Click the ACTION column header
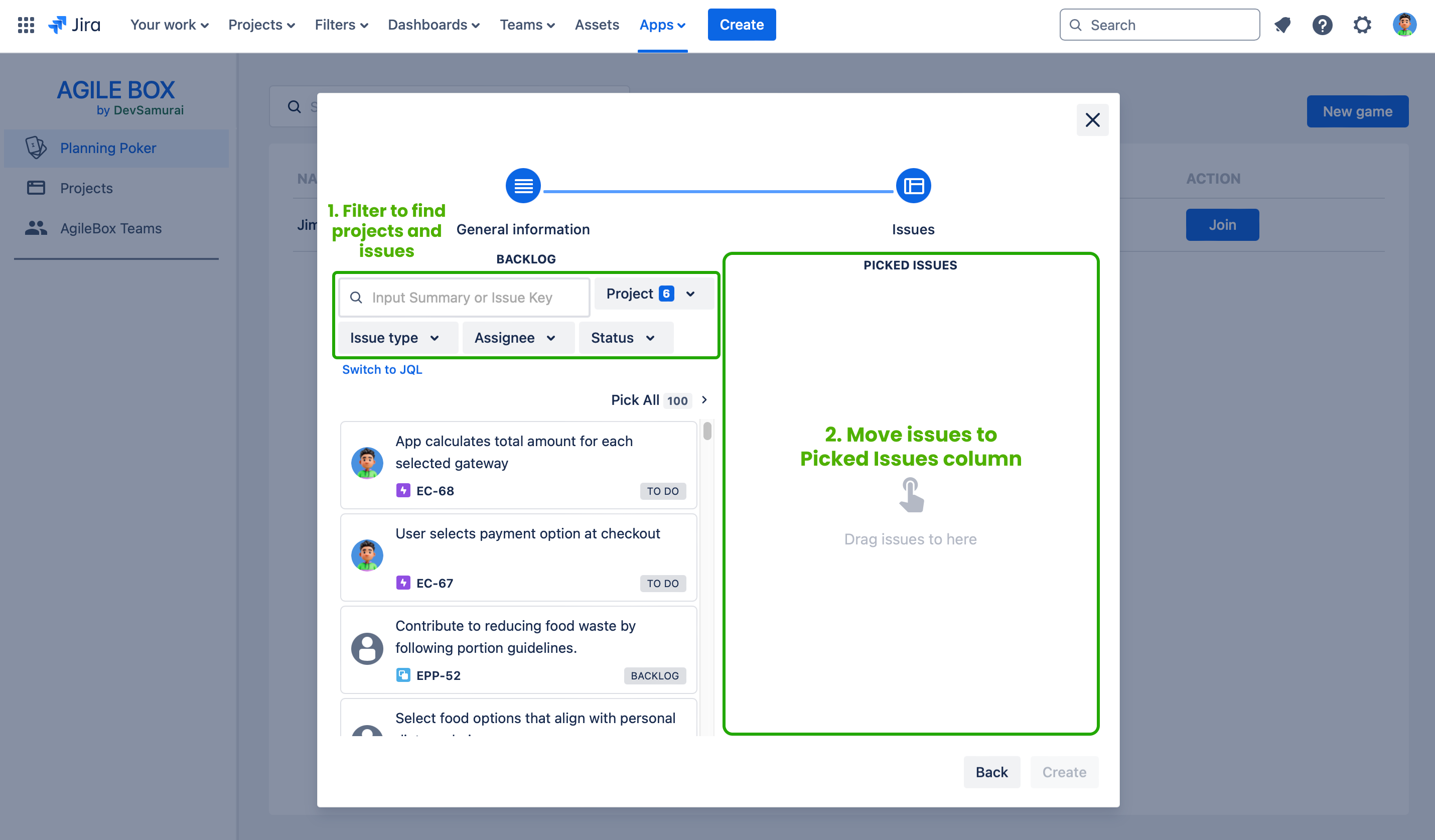 1213,178
